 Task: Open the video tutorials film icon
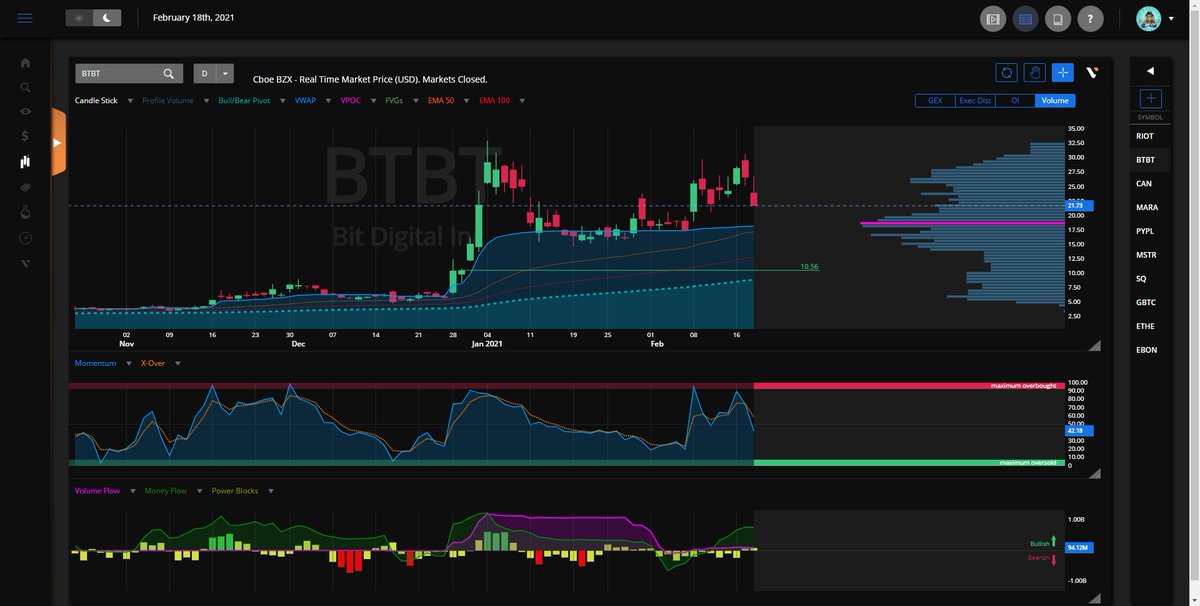pos(993,18)
